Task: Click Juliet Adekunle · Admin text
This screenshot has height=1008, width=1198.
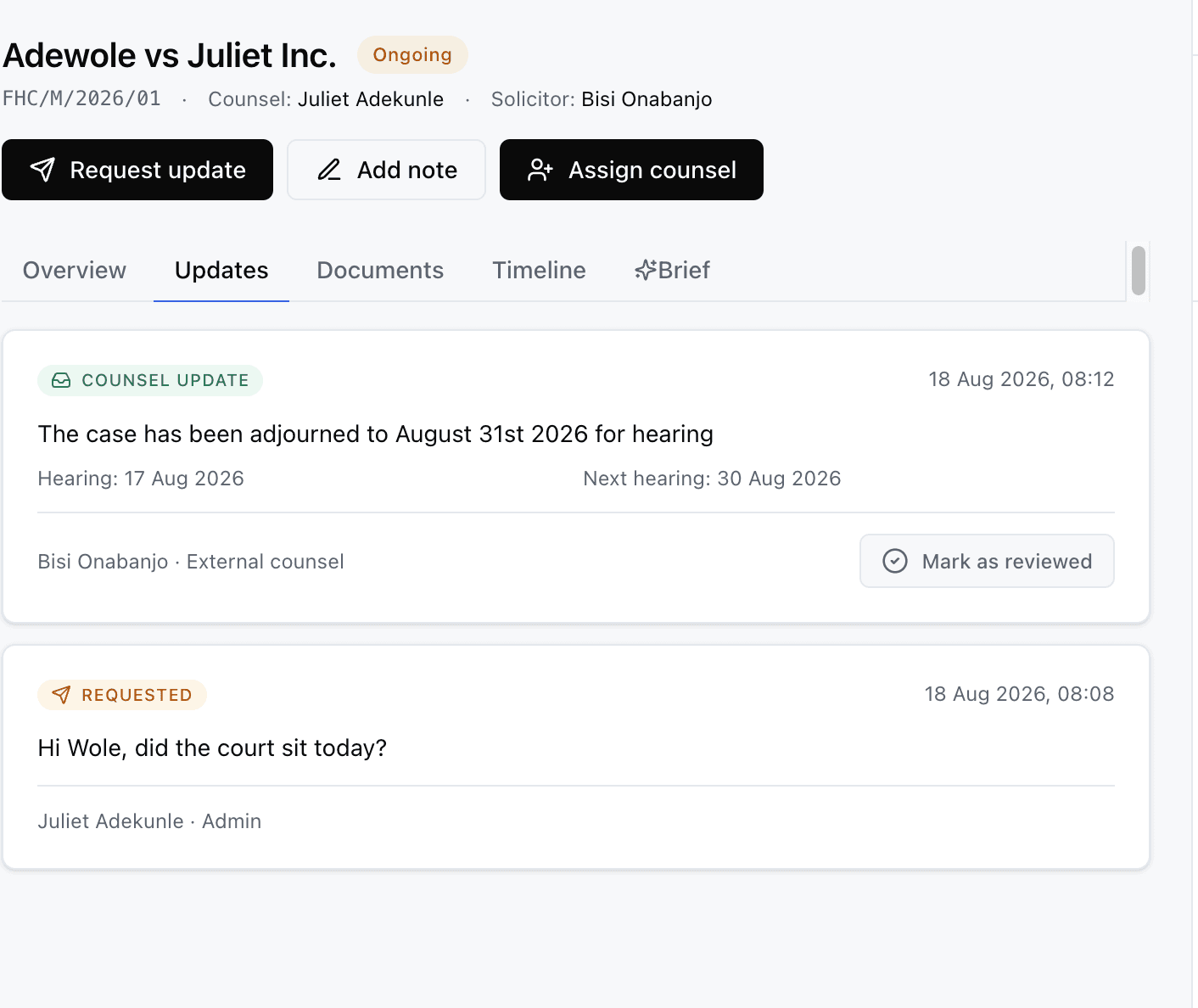Action: pyautogui.click(x=149, y=821)
